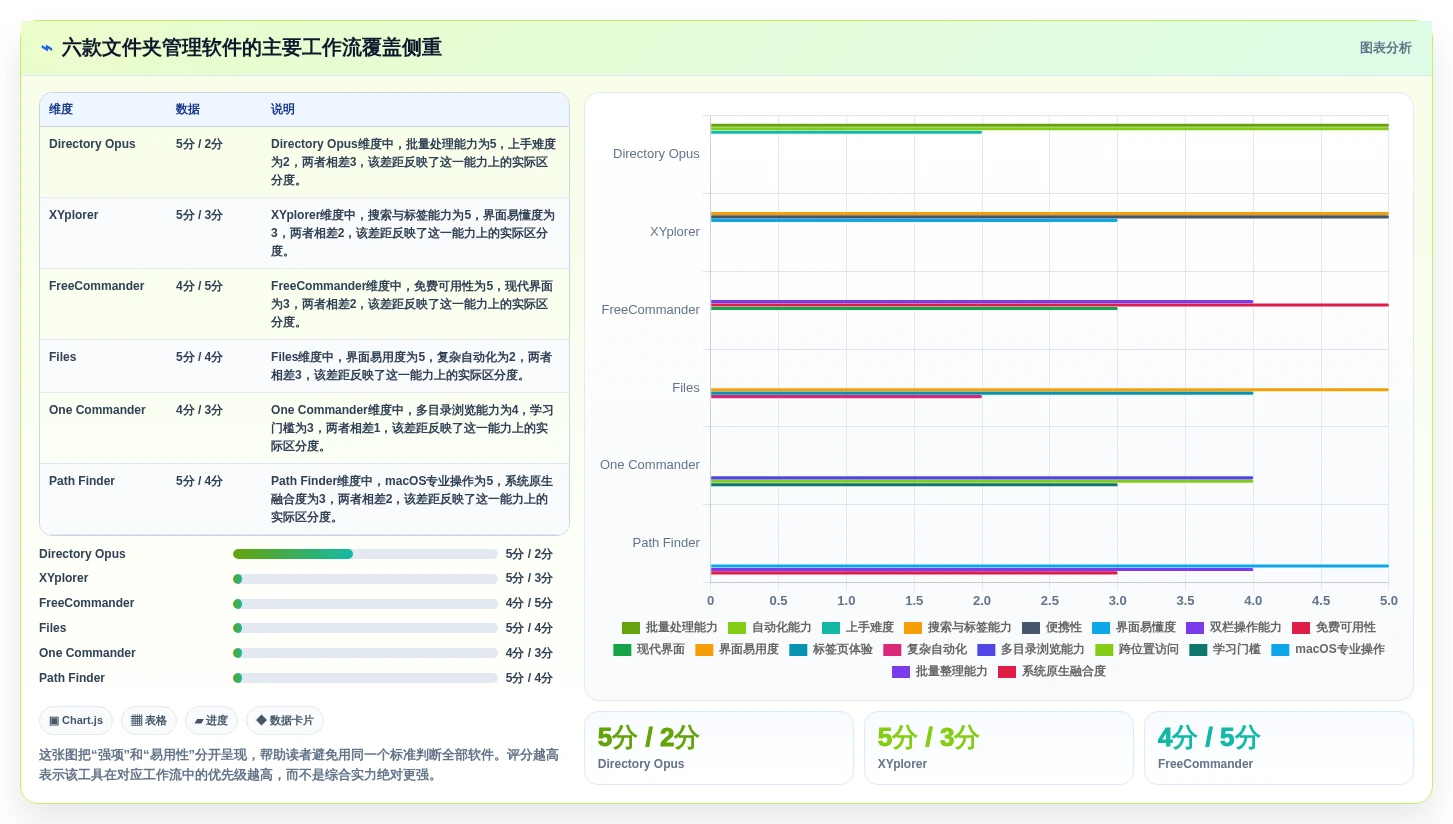Open the FreeCommander 4分 / 5分 card
Image resolution: width=1453 pixels, height=824 pixels.
click(1279, 748)
